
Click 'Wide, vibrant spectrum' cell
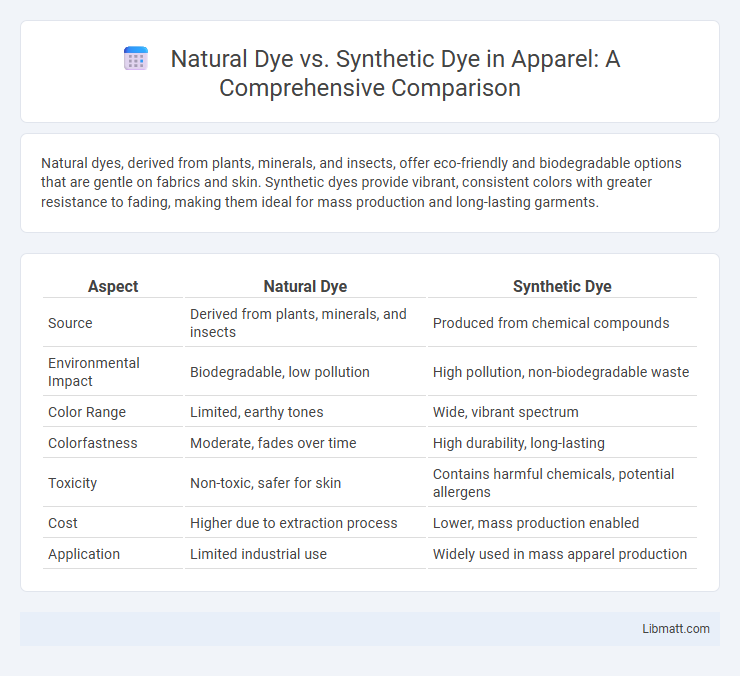505,412
